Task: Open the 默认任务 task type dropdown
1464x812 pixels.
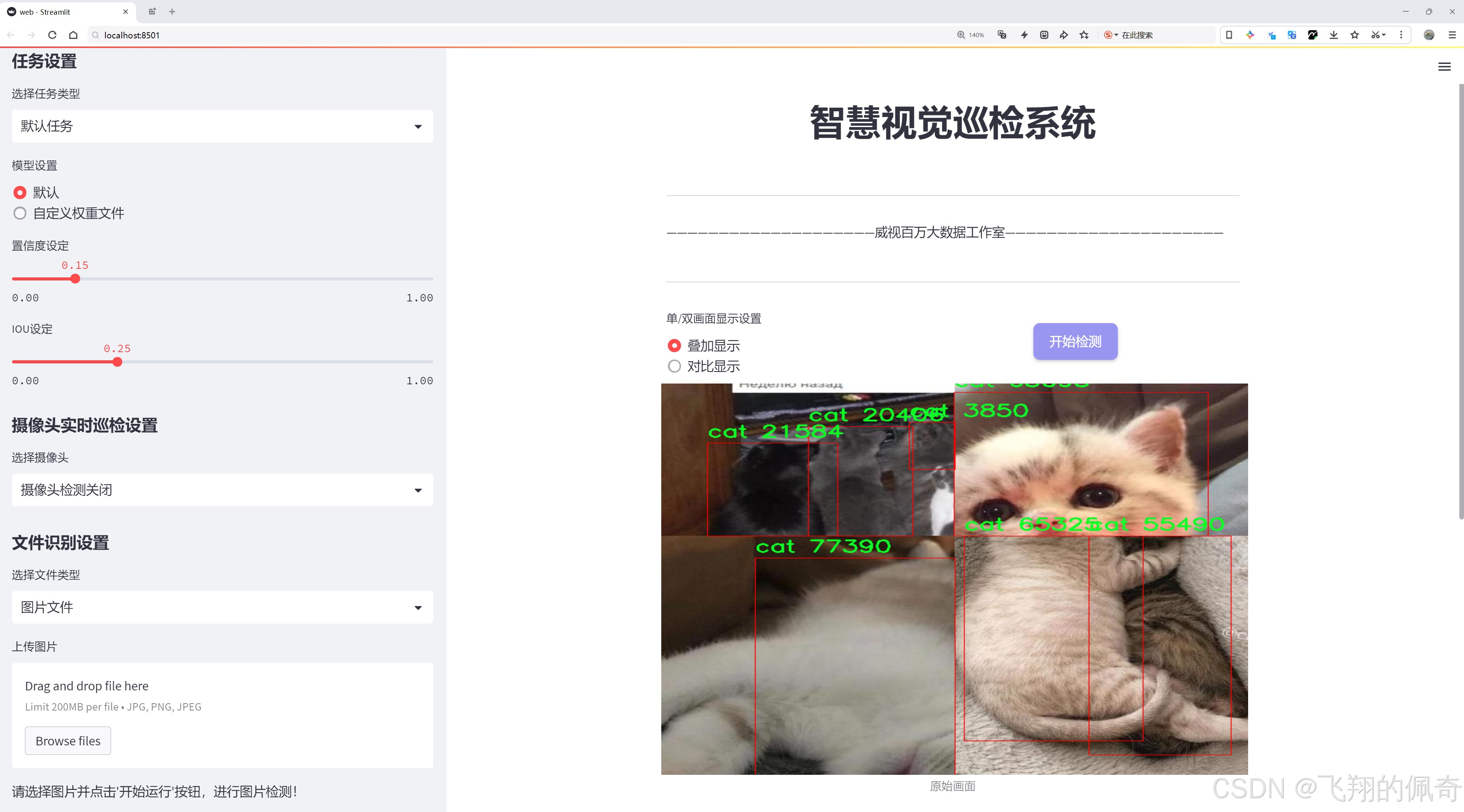Action: coord(222,126)
